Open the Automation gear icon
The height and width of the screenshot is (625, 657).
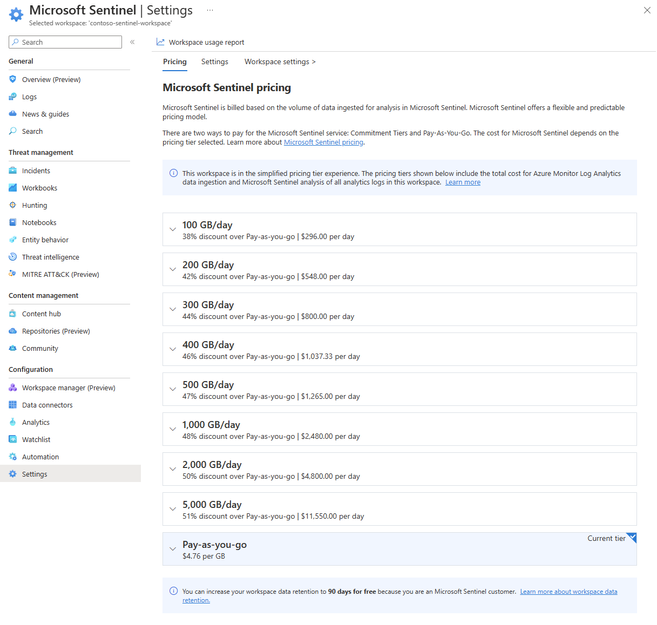pos(13,457)
